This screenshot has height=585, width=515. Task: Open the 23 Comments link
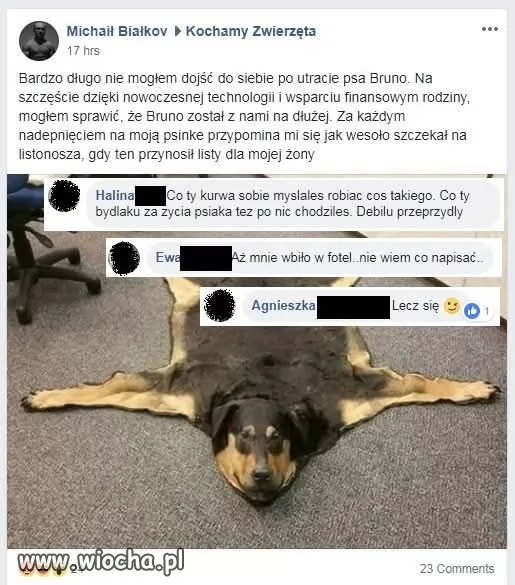[x=457, y=569]
